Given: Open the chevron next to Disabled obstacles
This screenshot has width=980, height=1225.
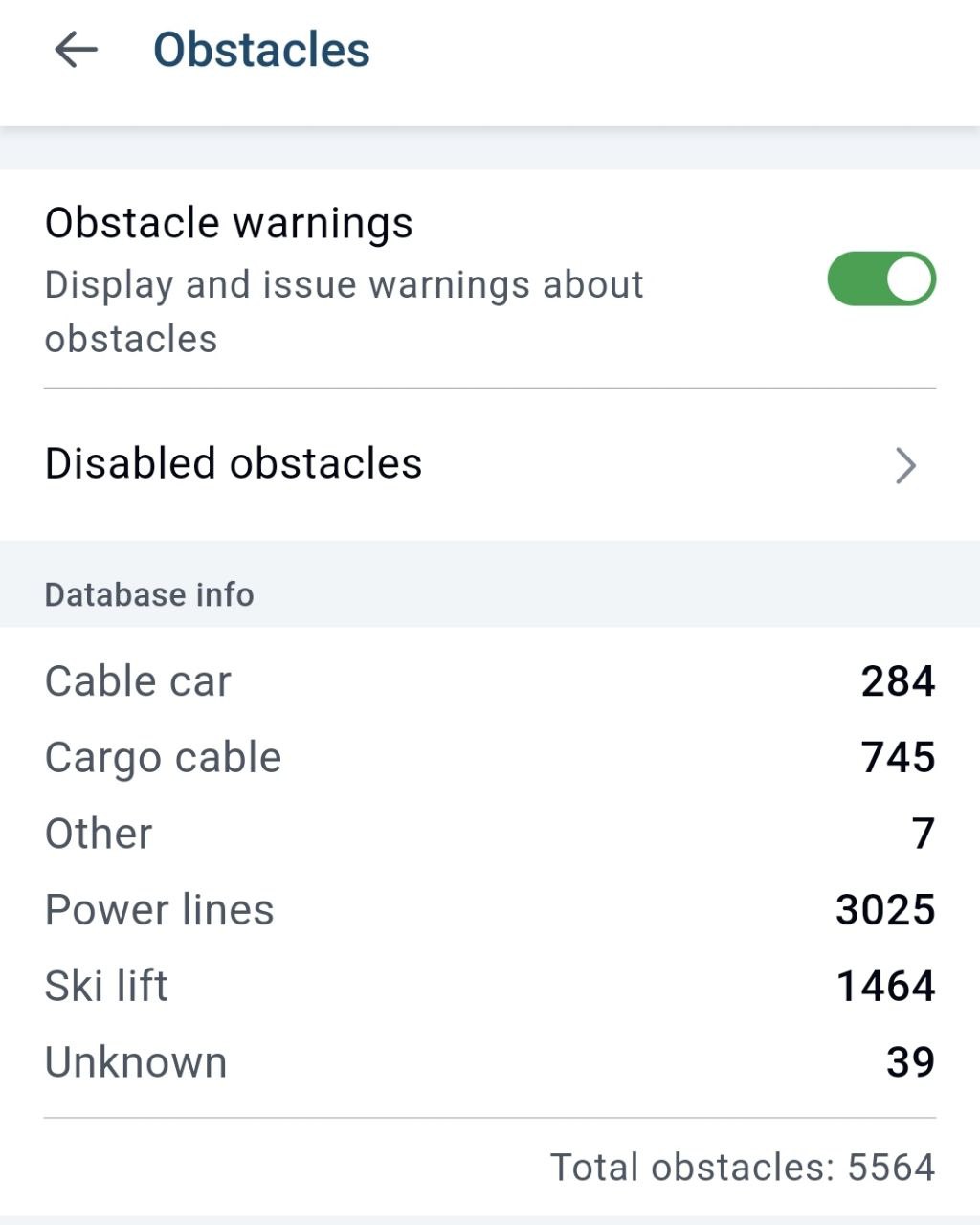Looking at the screenshot, I should point(905,465).
